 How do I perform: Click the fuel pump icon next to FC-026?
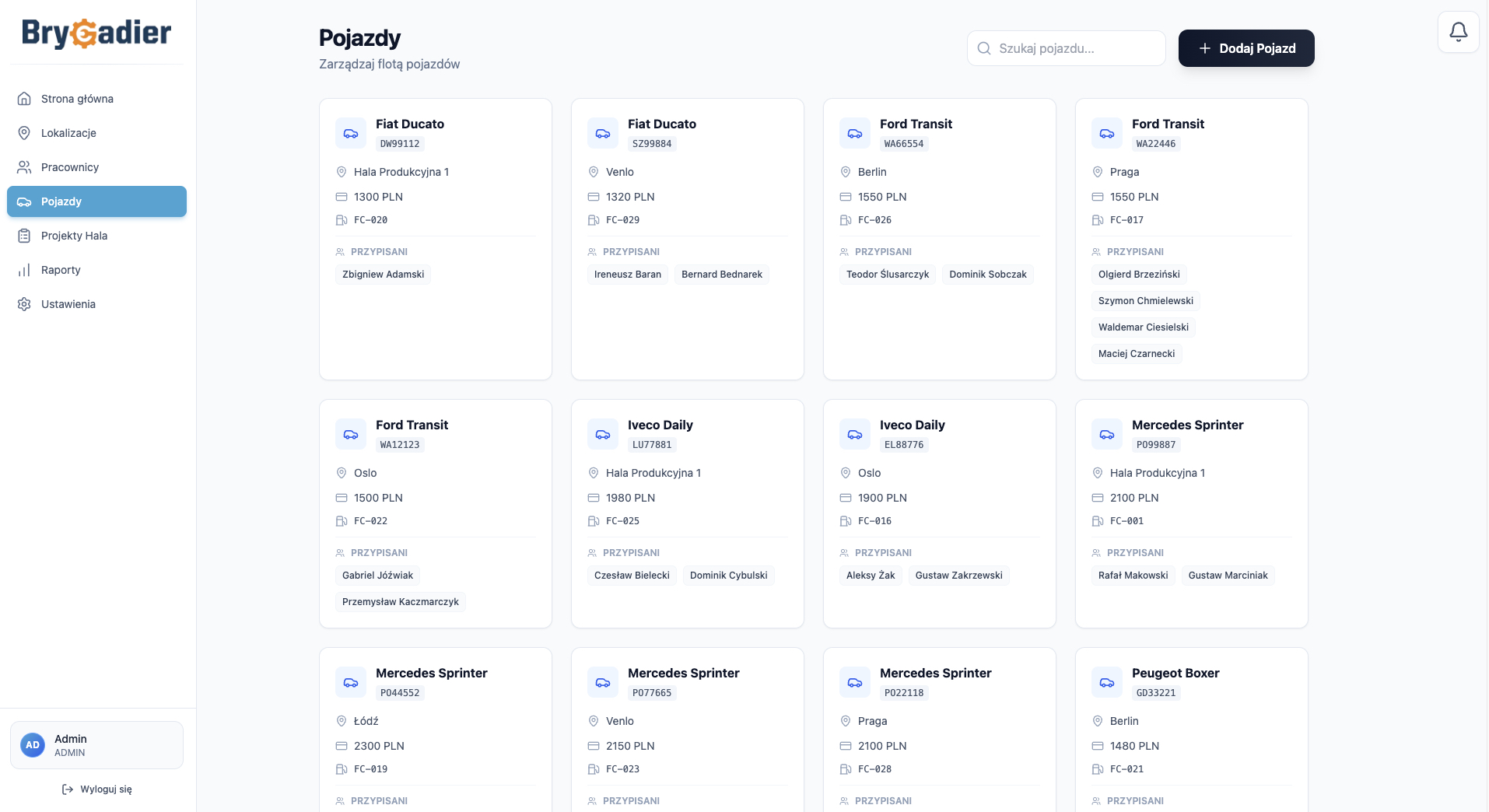845,220
